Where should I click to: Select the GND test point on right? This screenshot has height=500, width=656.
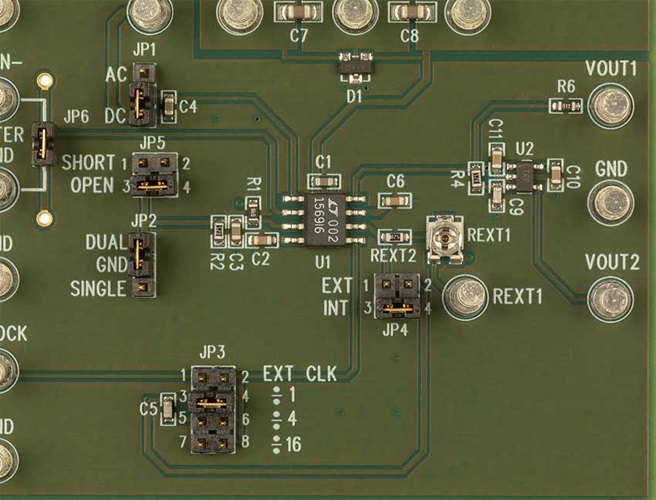(x=611, y=203)
